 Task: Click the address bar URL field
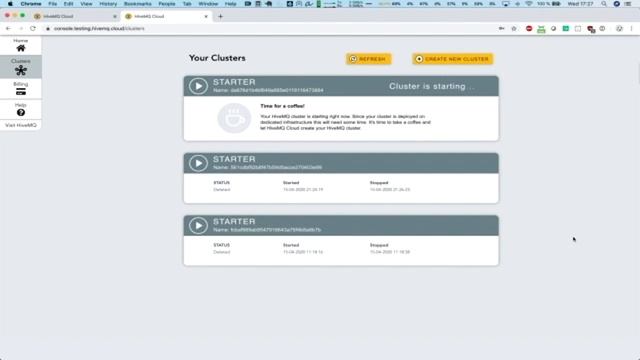(x=269, y=29)
